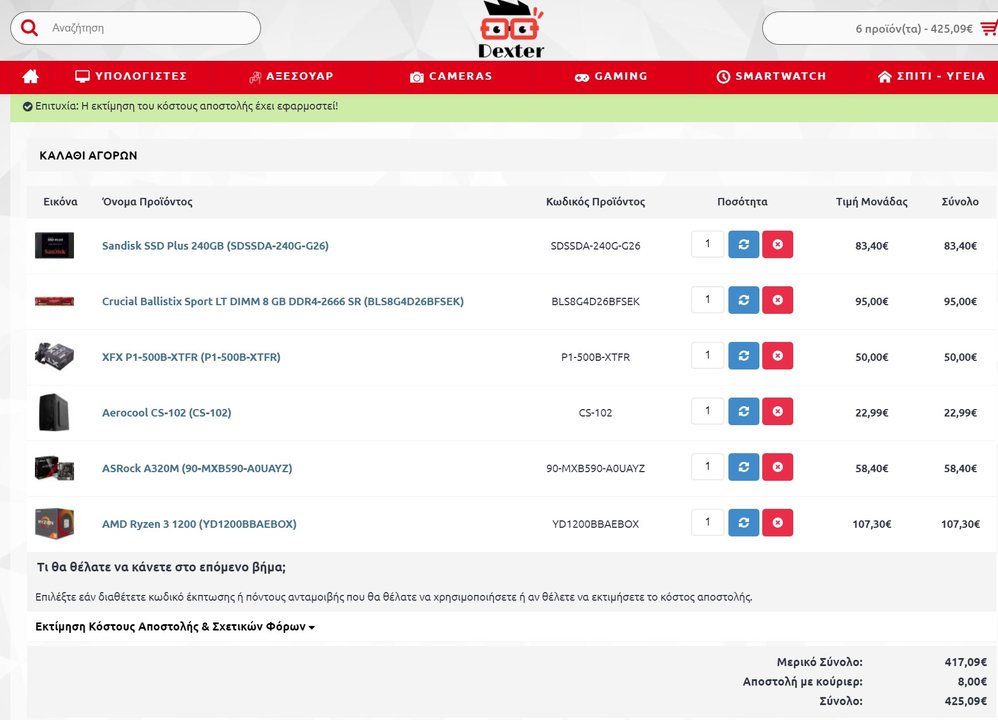Click the product code BLS8G4D26BFSEK

(x=595, y=301)
